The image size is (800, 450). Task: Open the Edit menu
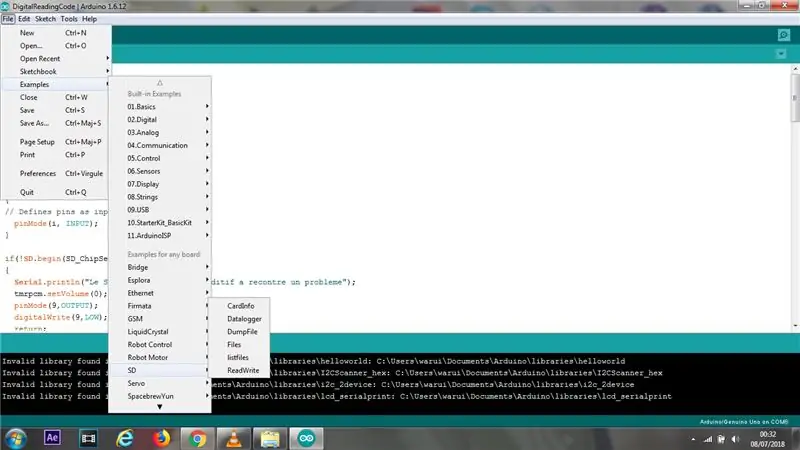tap(24, 19)
